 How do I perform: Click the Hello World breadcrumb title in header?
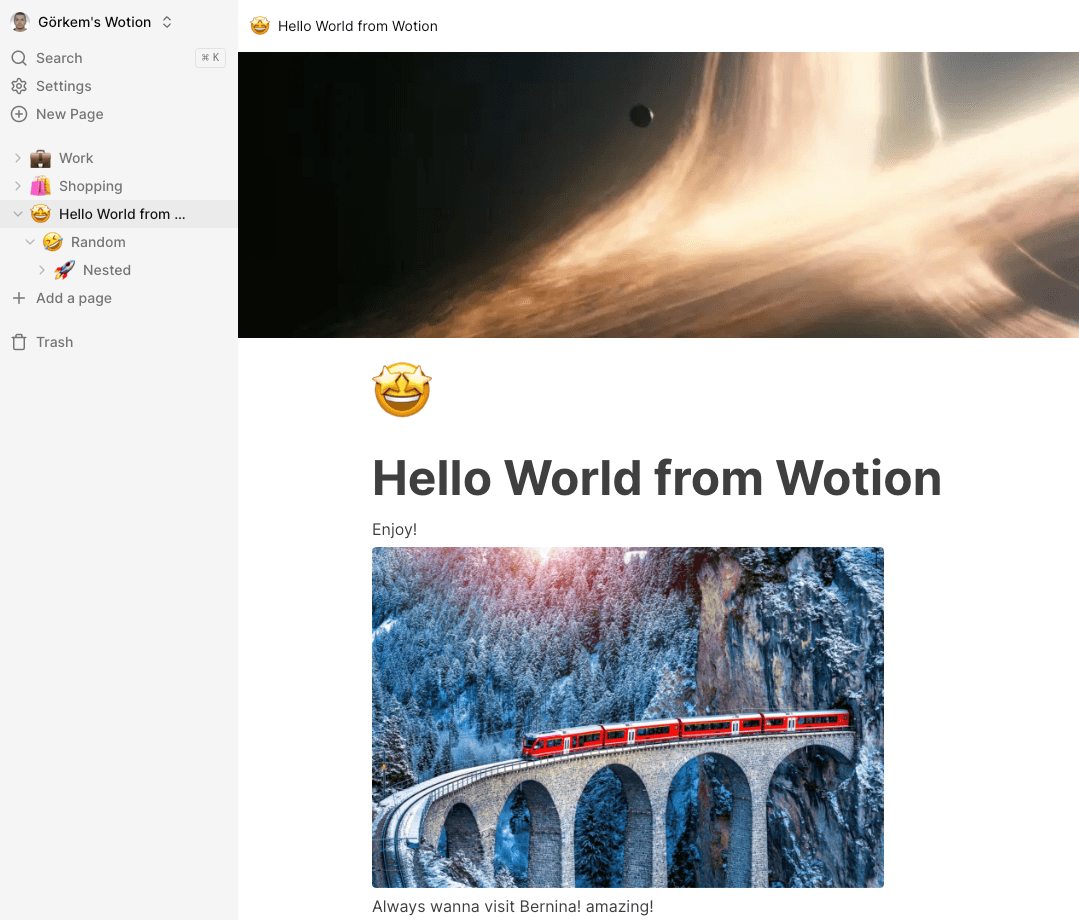point(357,26)
